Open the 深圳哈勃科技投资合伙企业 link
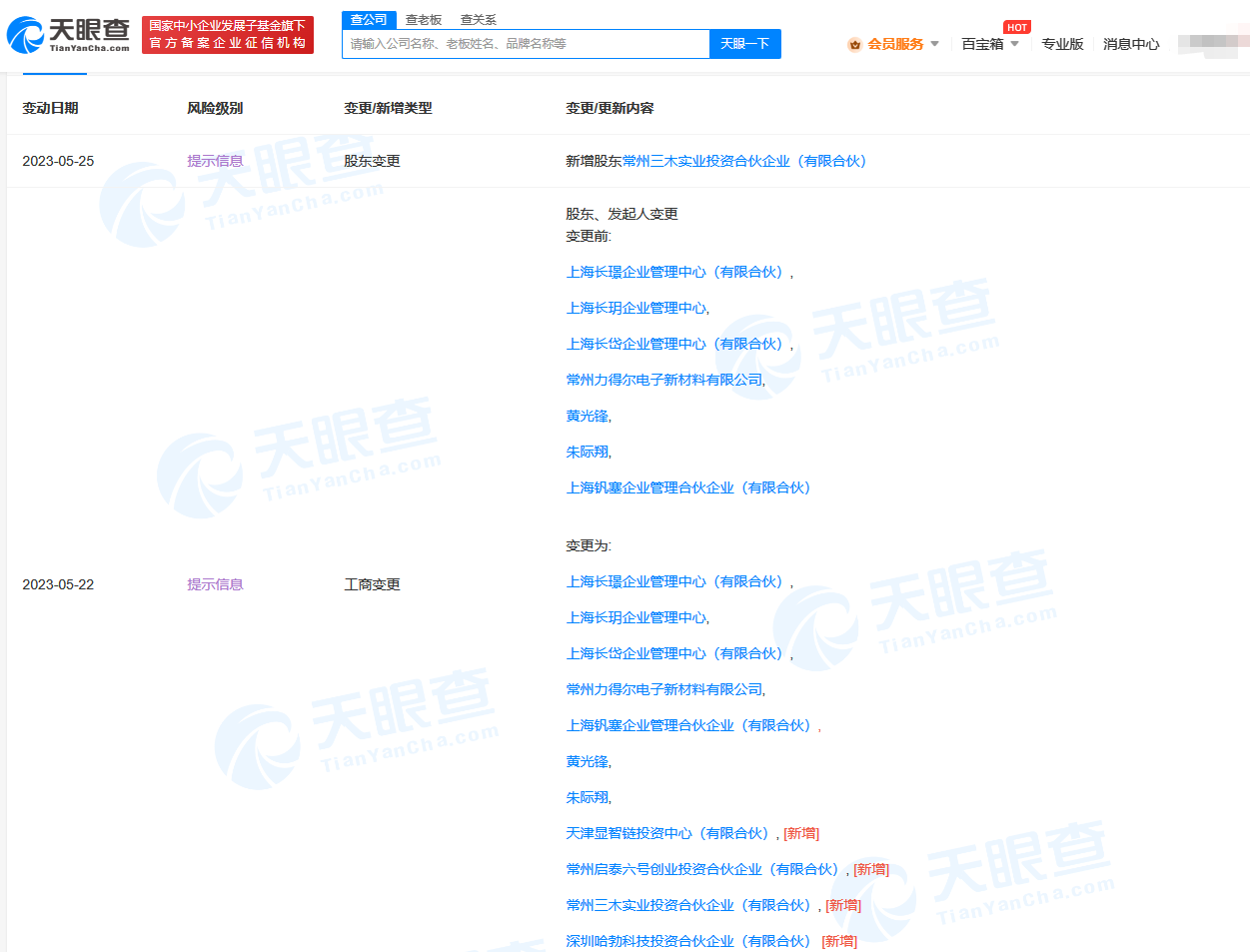The height and width of the screenshot is (952, 1250). point(688,941)
